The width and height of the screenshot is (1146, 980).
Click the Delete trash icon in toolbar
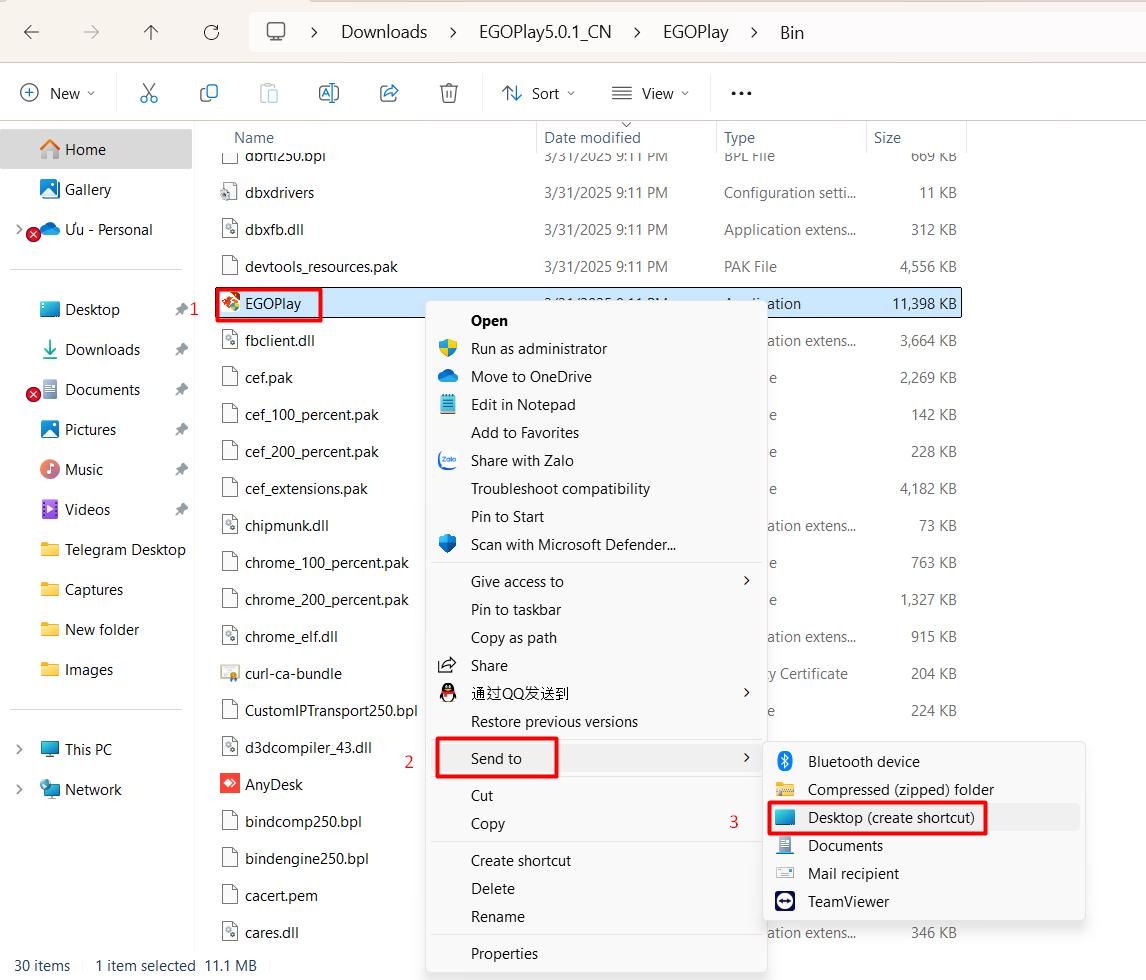pos(449,93)
